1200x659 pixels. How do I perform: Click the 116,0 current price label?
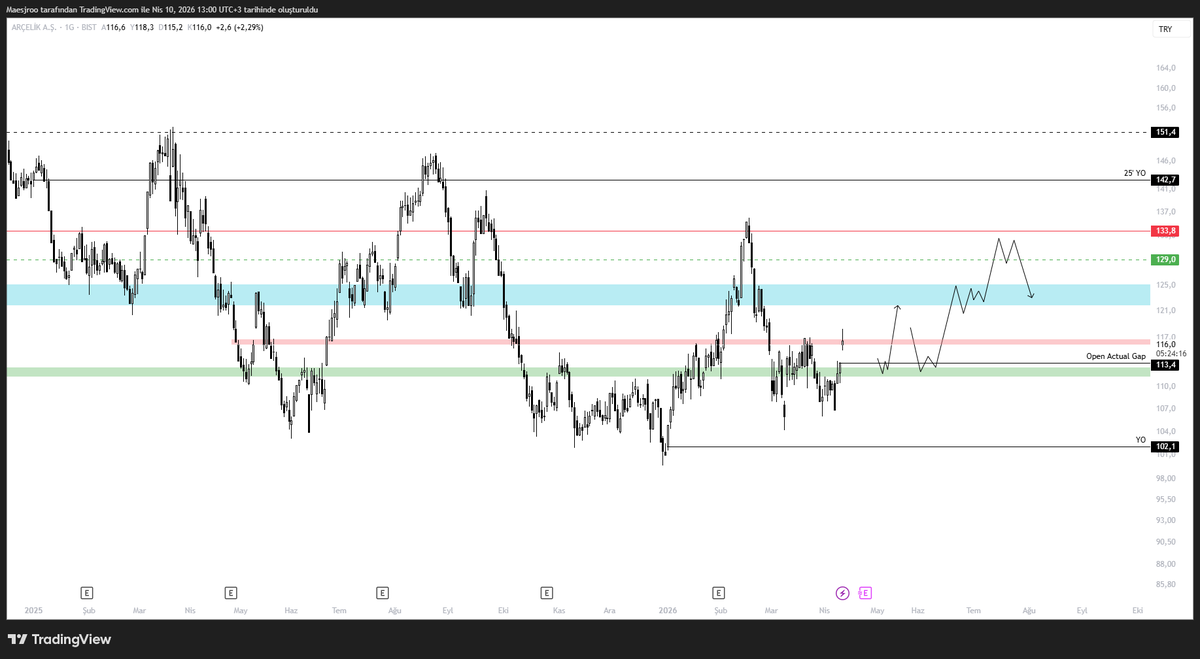[1165, 344]
